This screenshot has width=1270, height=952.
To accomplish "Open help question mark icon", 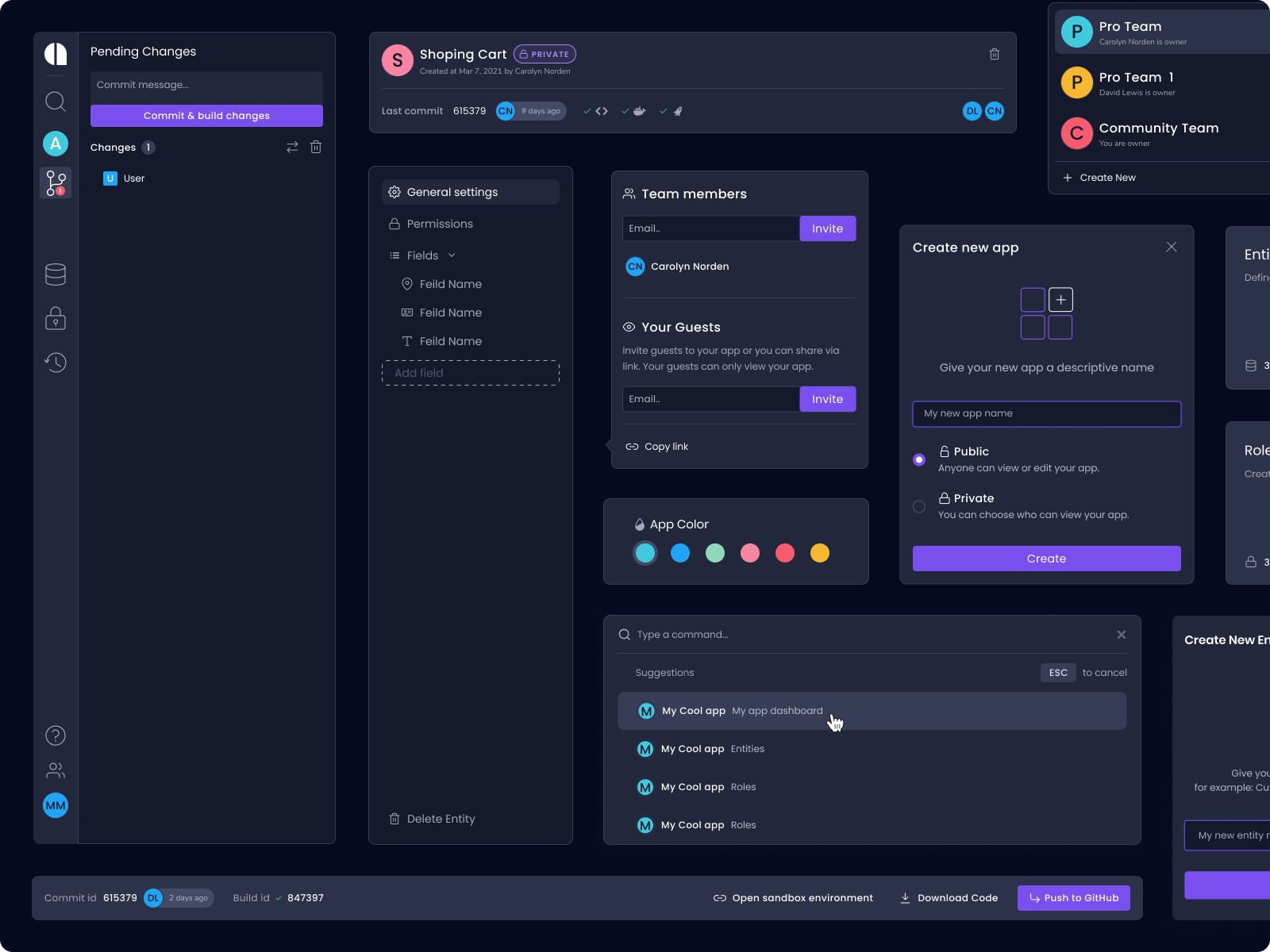I will coord(56,735).
